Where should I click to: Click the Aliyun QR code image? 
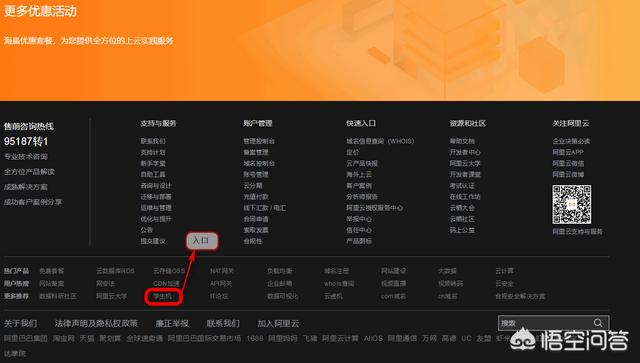[571, 204]
